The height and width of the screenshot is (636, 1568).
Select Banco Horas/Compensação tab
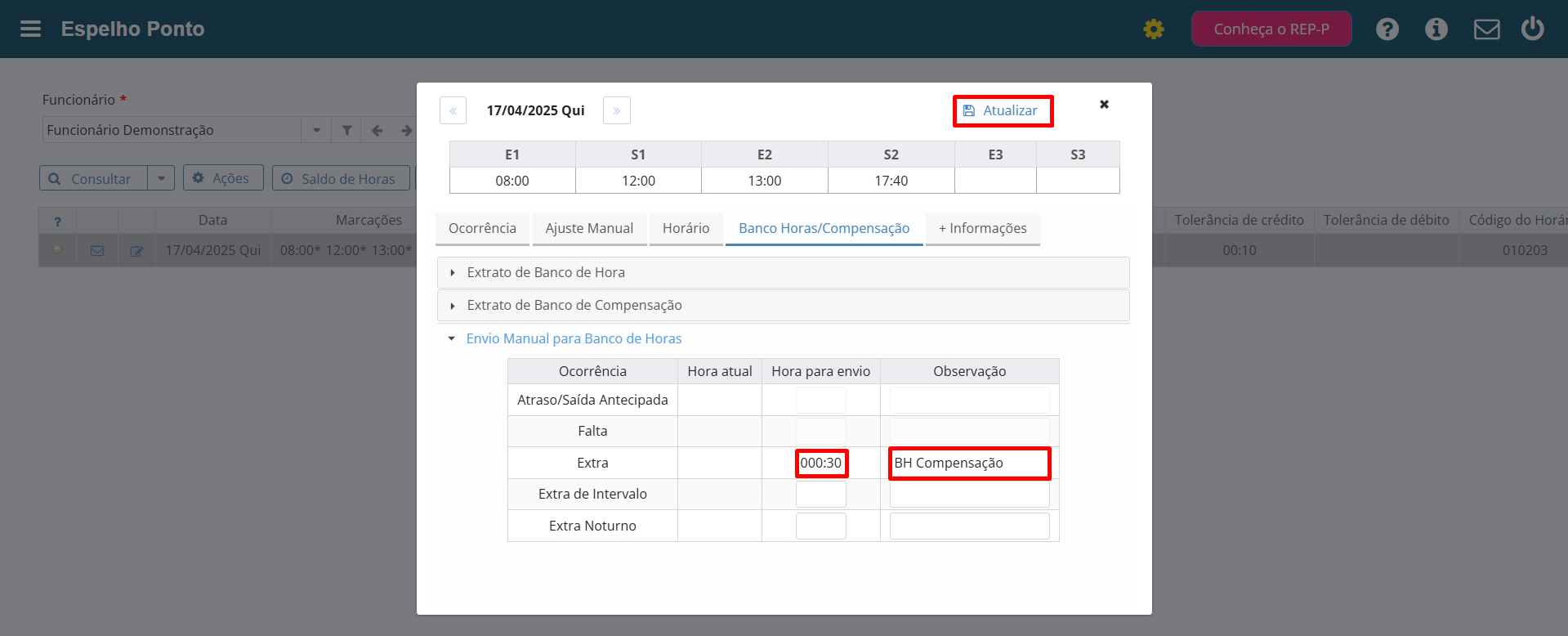pyautogui.click(x=824, y=229)
